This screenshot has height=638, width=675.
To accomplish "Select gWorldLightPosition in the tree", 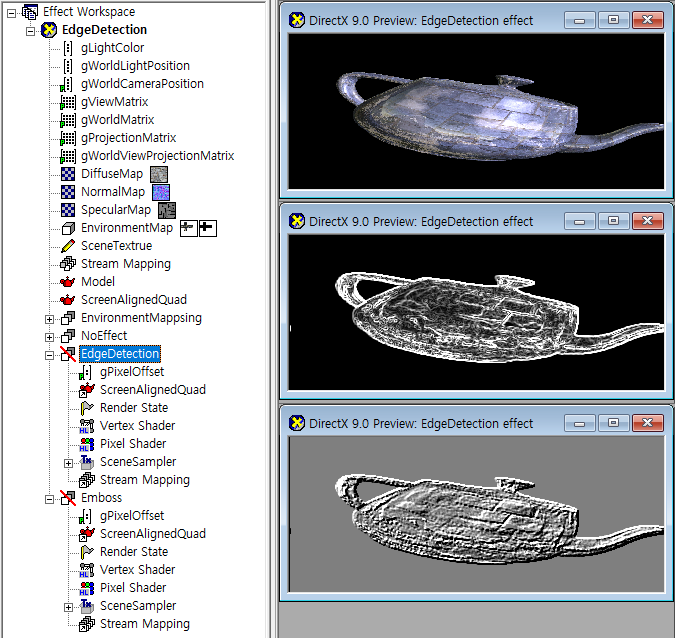I will (x=135, y=66).
